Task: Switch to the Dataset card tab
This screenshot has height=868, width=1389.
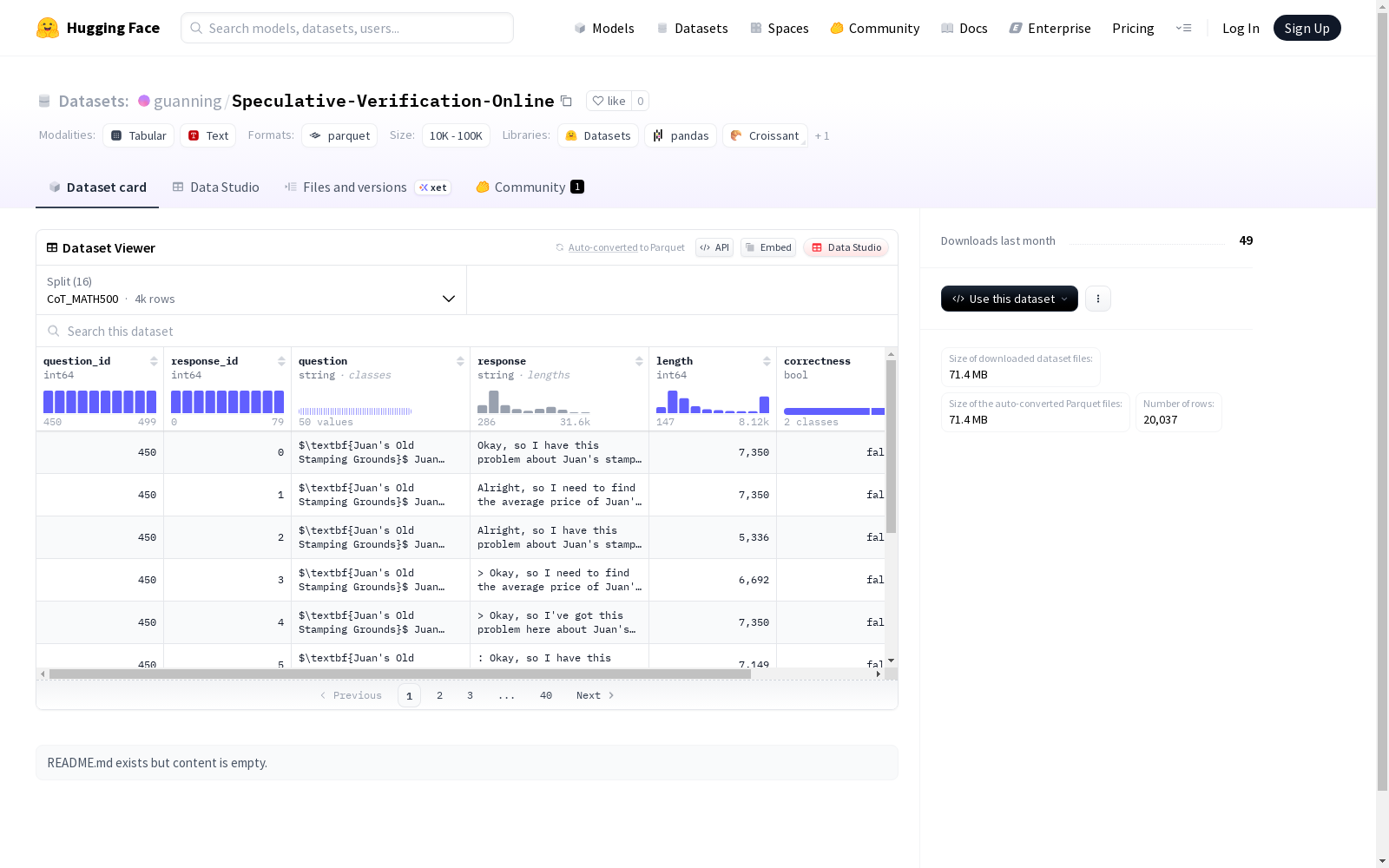Action: (97, 187)
